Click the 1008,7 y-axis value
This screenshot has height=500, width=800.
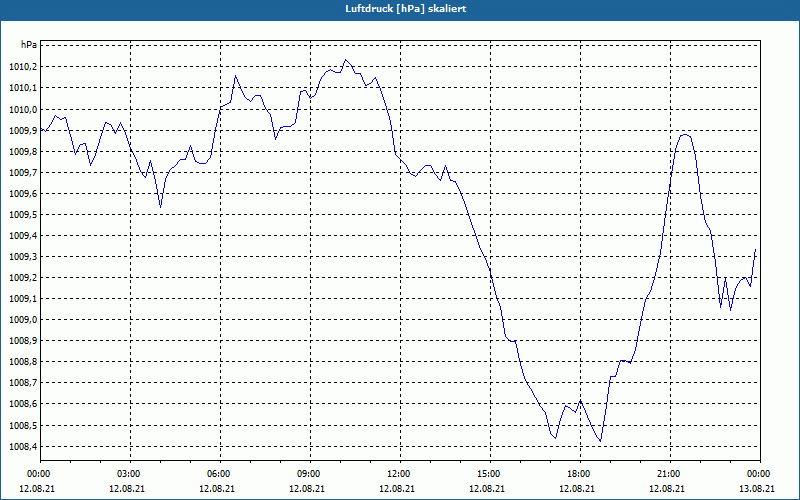[x=23, y=383]
